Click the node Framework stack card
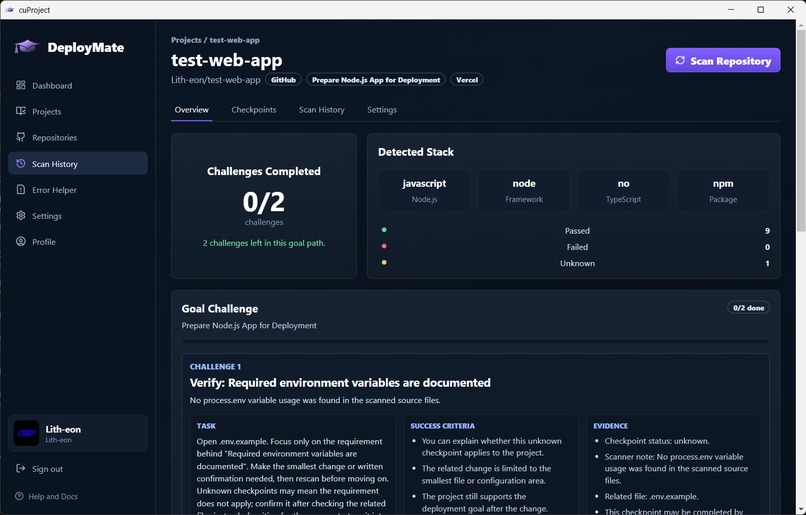 tap(524, 191)
